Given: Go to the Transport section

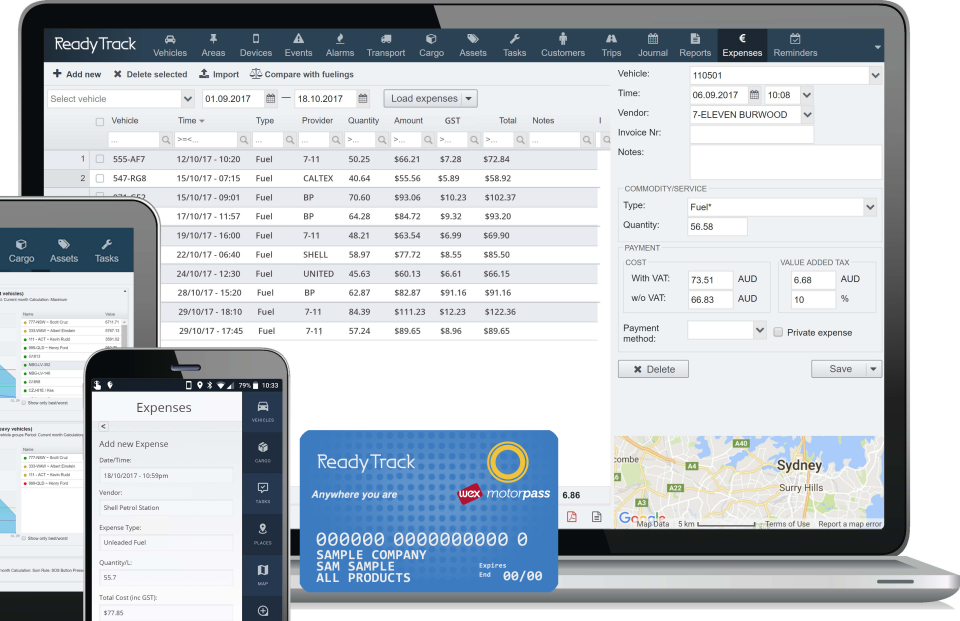Looking at the screenshot, I should 386,45.
